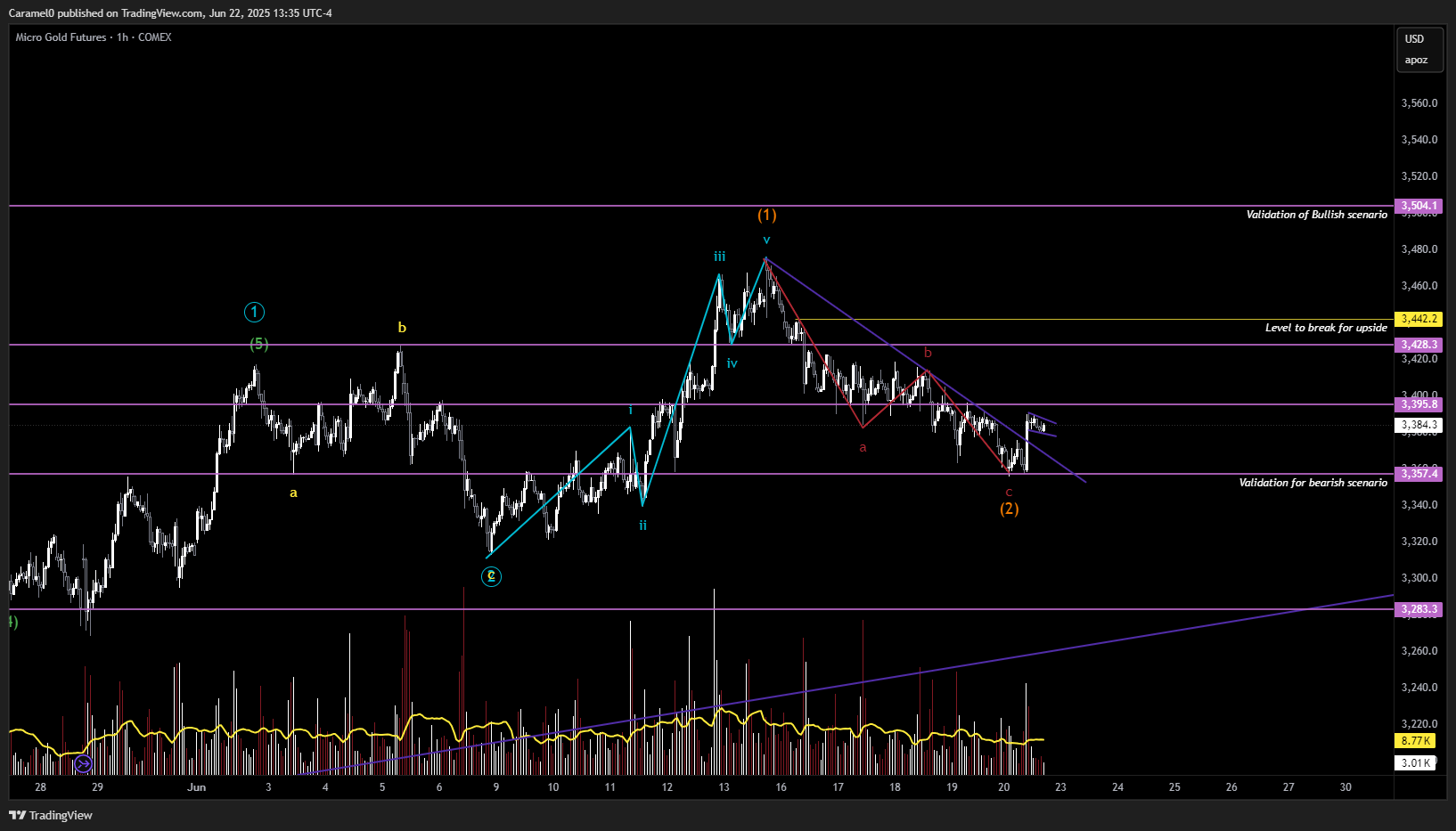Click the 3,540.0 price axis label
This screenshot has height=831, width=1456.
[x=1419, y=140]
